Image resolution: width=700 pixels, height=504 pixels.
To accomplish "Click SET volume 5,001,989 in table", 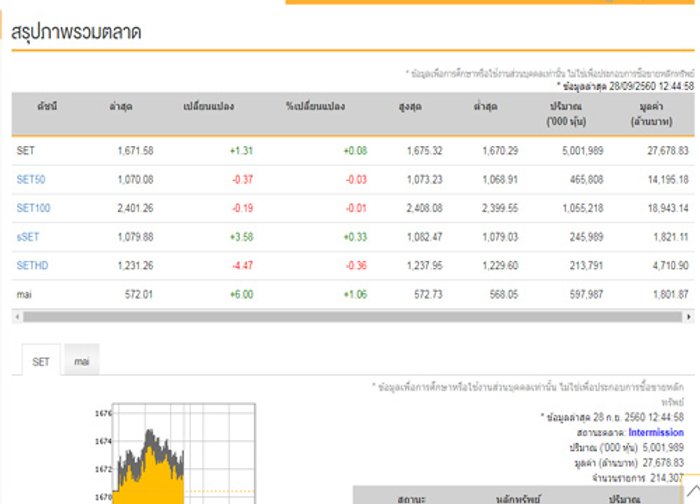I will [583, 151].
